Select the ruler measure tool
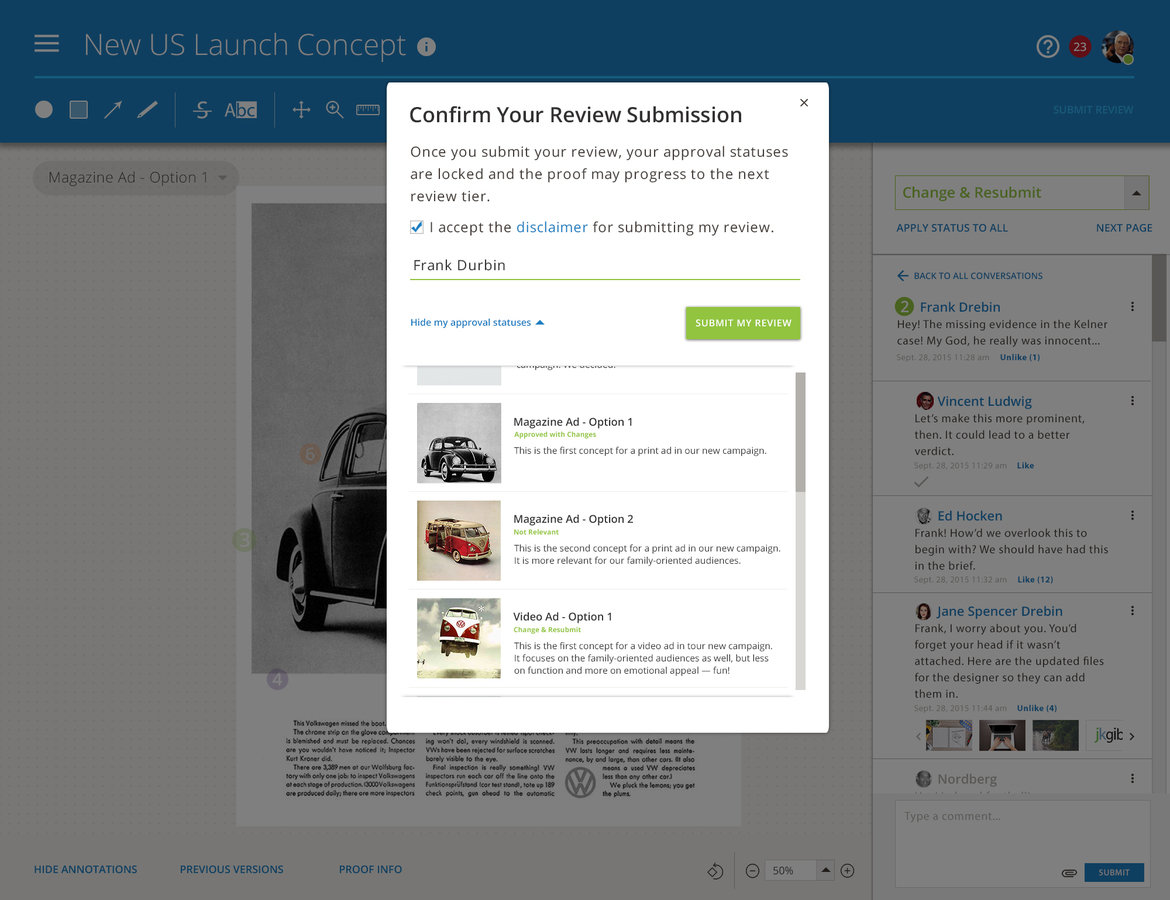The image size is (1170, 900). click(x=368, y=110)
